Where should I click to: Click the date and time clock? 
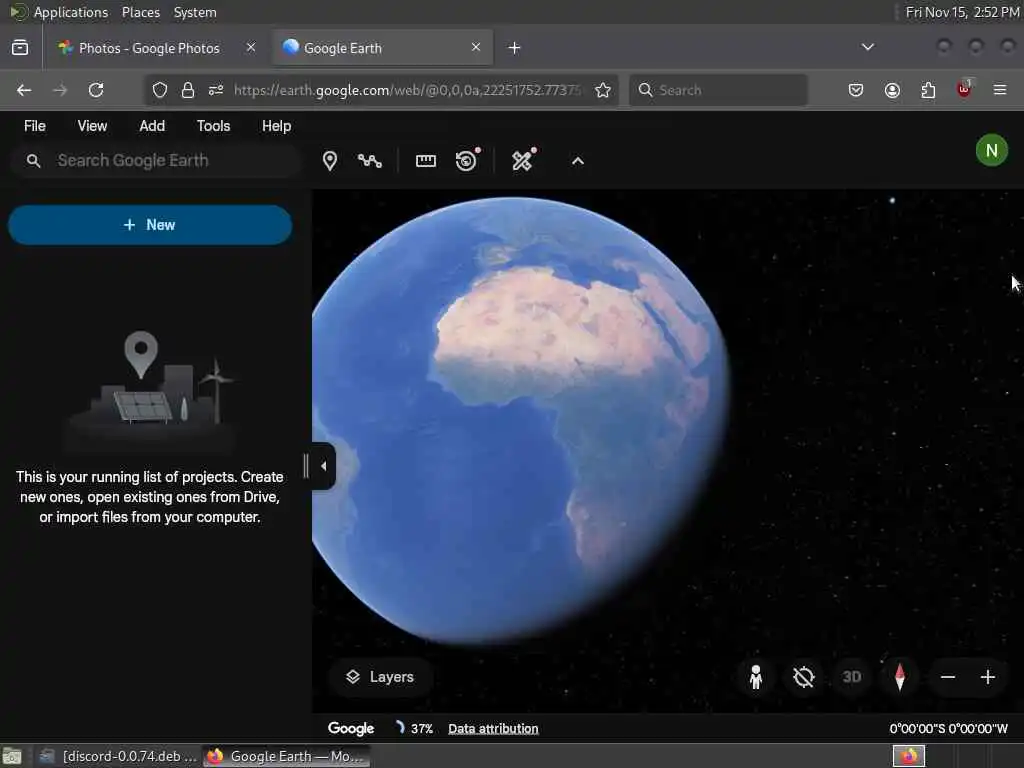click(x=962, y=12)
